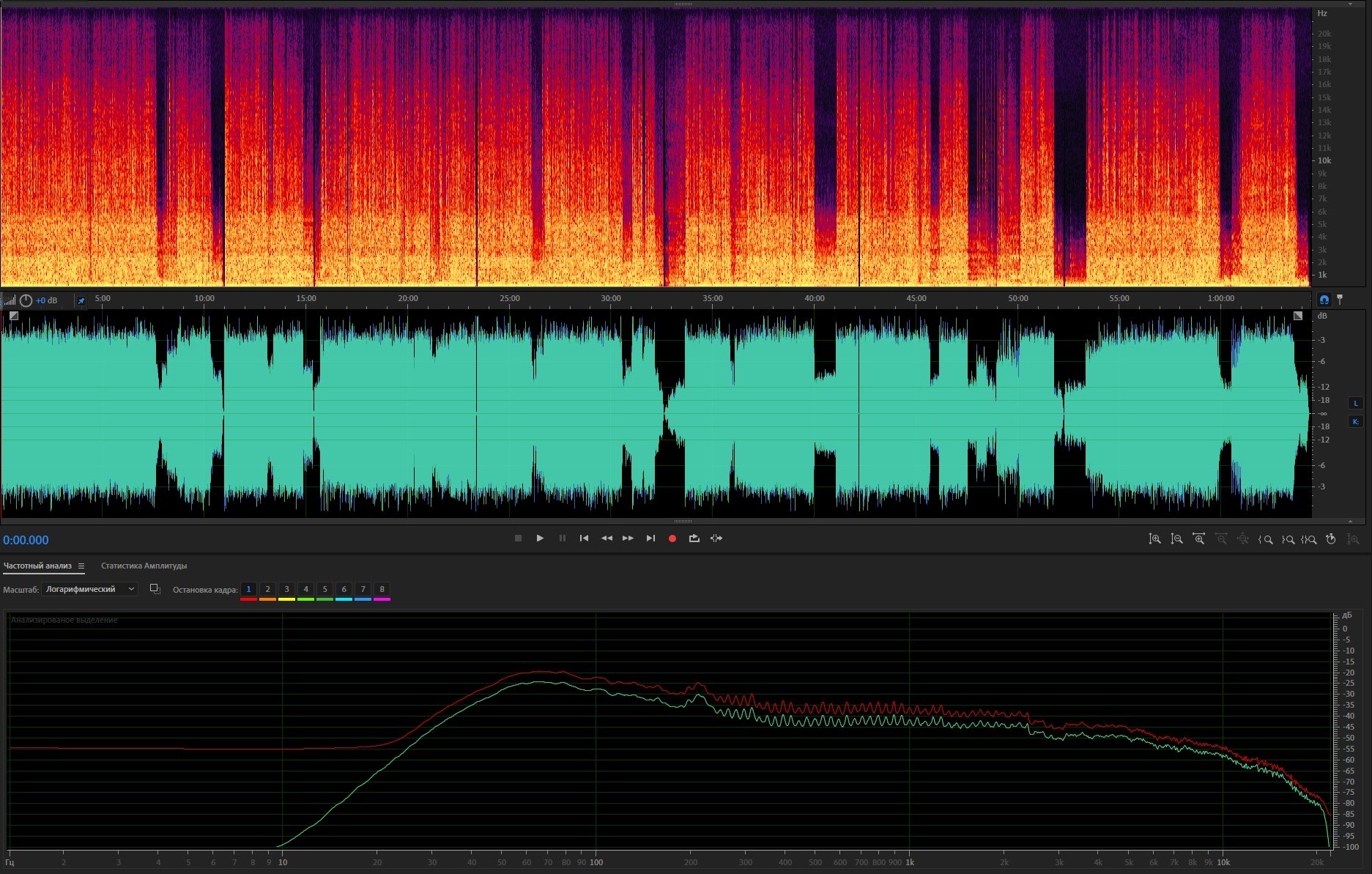Viewport: 1372px width, 874px height.
Task: Start playback with the Play button
Action: pos(540,538)
